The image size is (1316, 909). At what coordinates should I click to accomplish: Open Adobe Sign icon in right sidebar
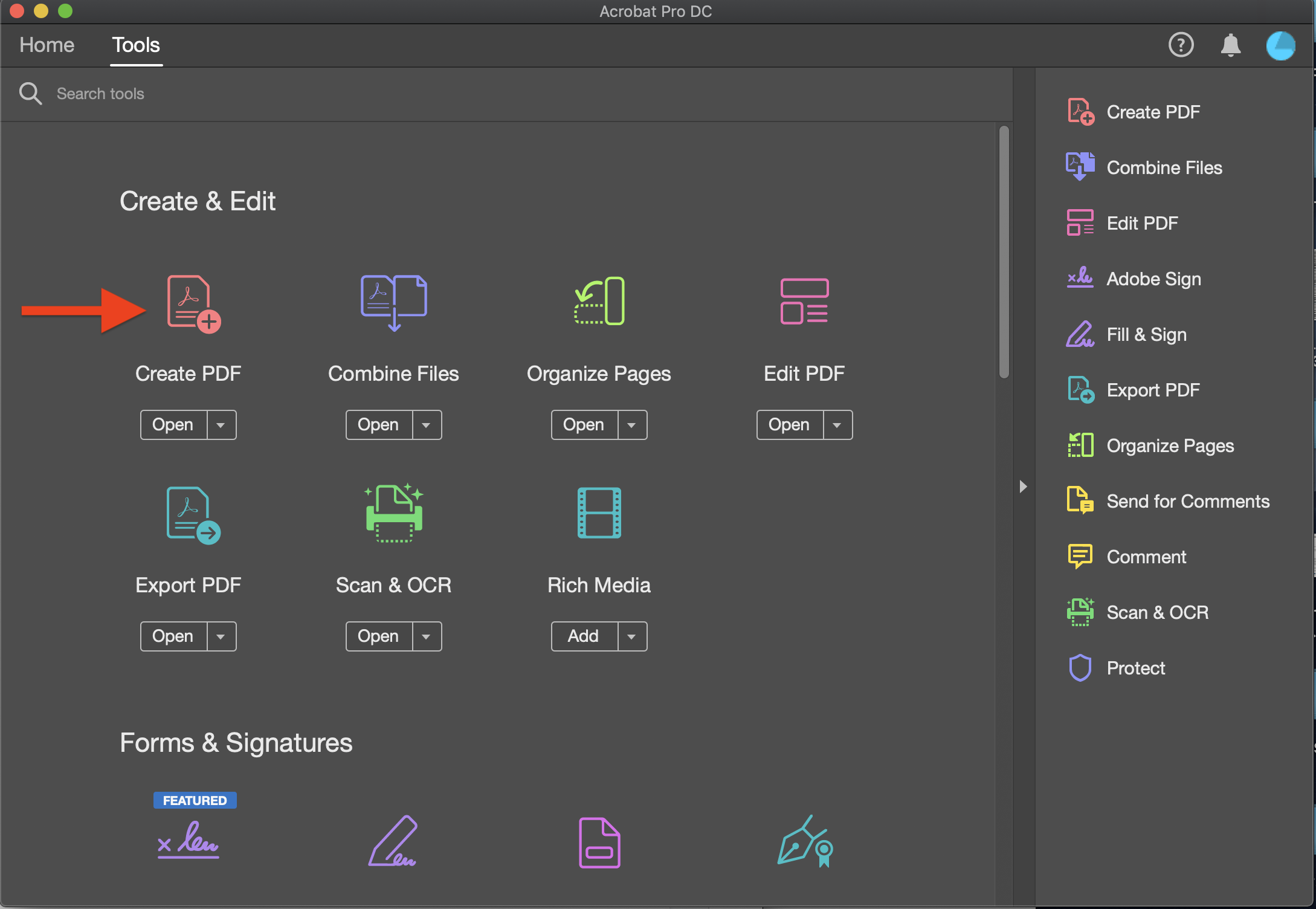click(1080, 278)
